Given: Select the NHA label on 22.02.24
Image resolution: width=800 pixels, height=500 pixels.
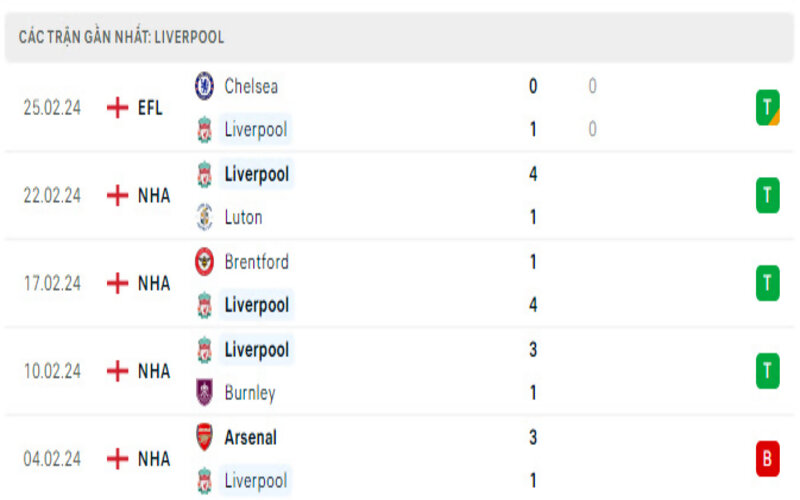Looking at the screenshot, I should click(154, 195).
